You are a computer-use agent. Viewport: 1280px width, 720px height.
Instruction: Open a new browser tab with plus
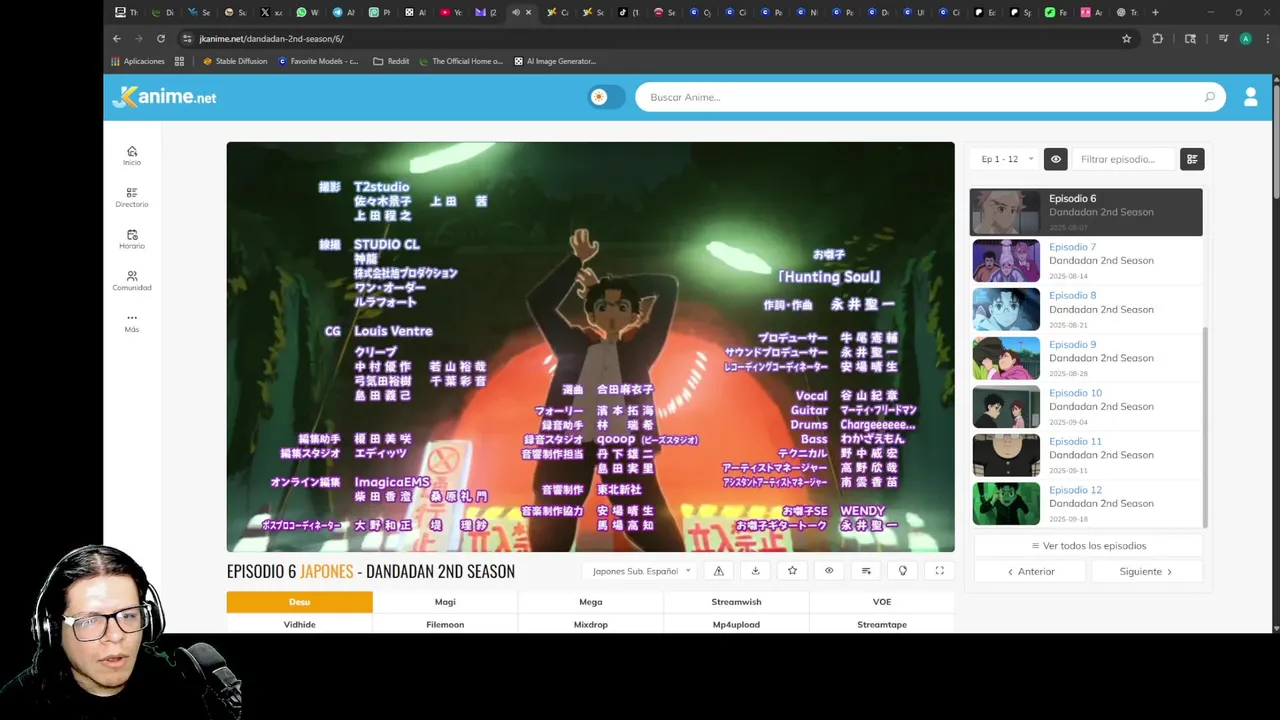(1155, 13)
